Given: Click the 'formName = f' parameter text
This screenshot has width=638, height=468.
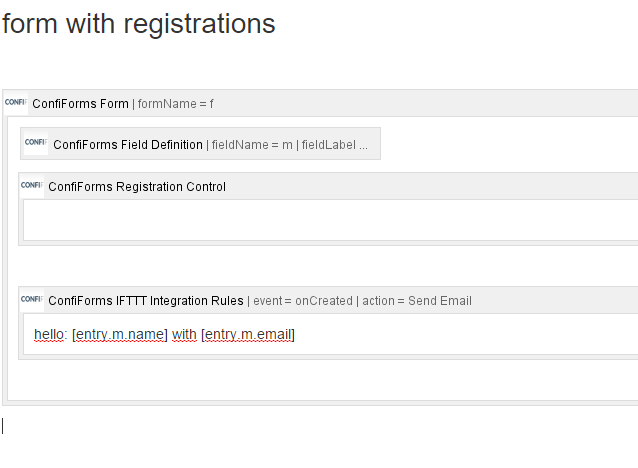Looking at the screenshot, I should coord(175,104).
